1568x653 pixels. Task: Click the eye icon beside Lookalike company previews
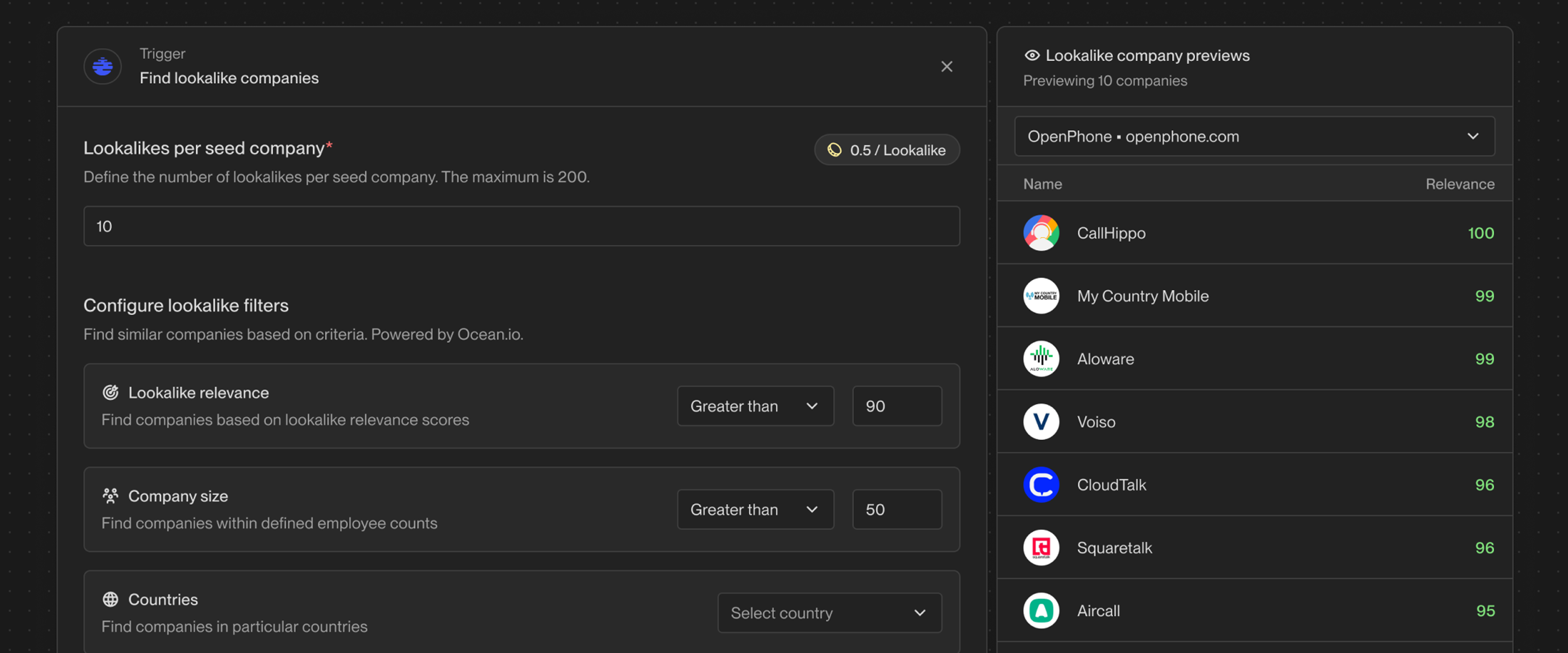pyautogui.click(x=1032, y=55)
